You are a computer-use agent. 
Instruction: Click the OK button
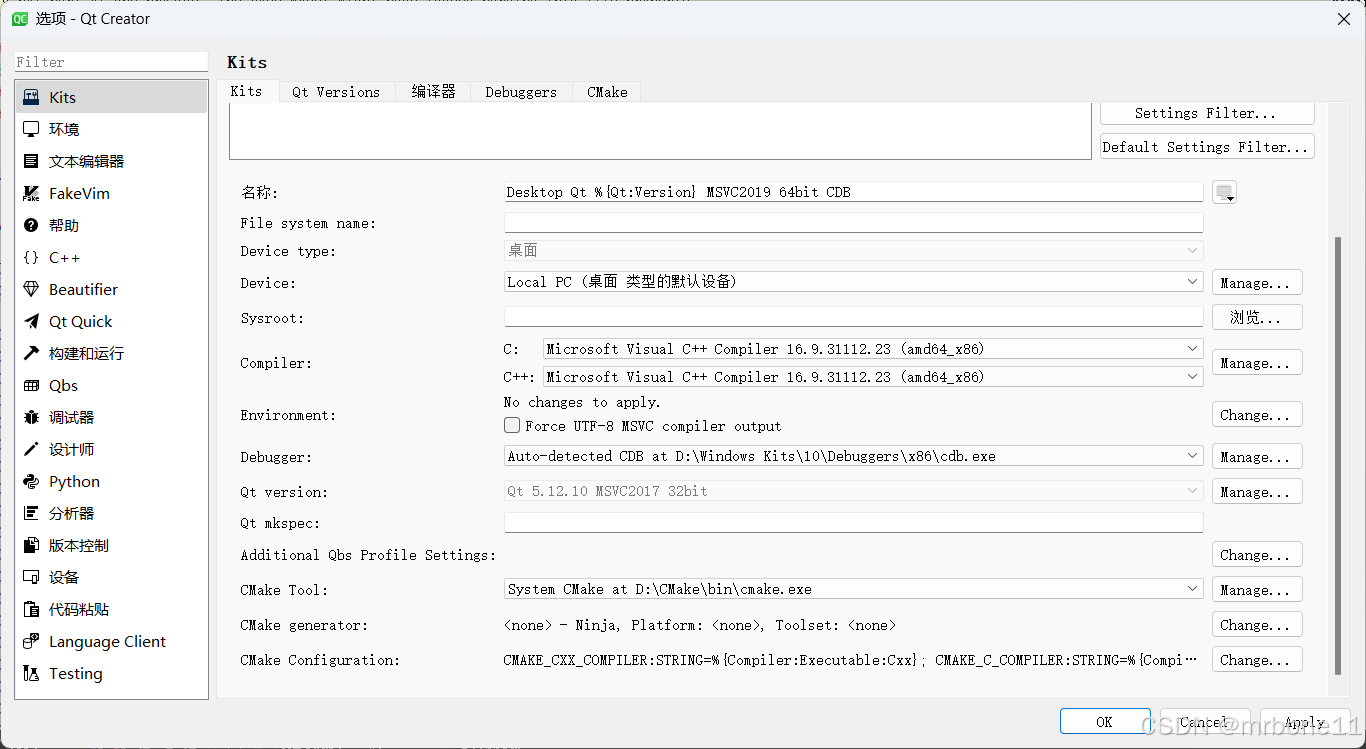pyautogui.click(x=1105, y=721)
